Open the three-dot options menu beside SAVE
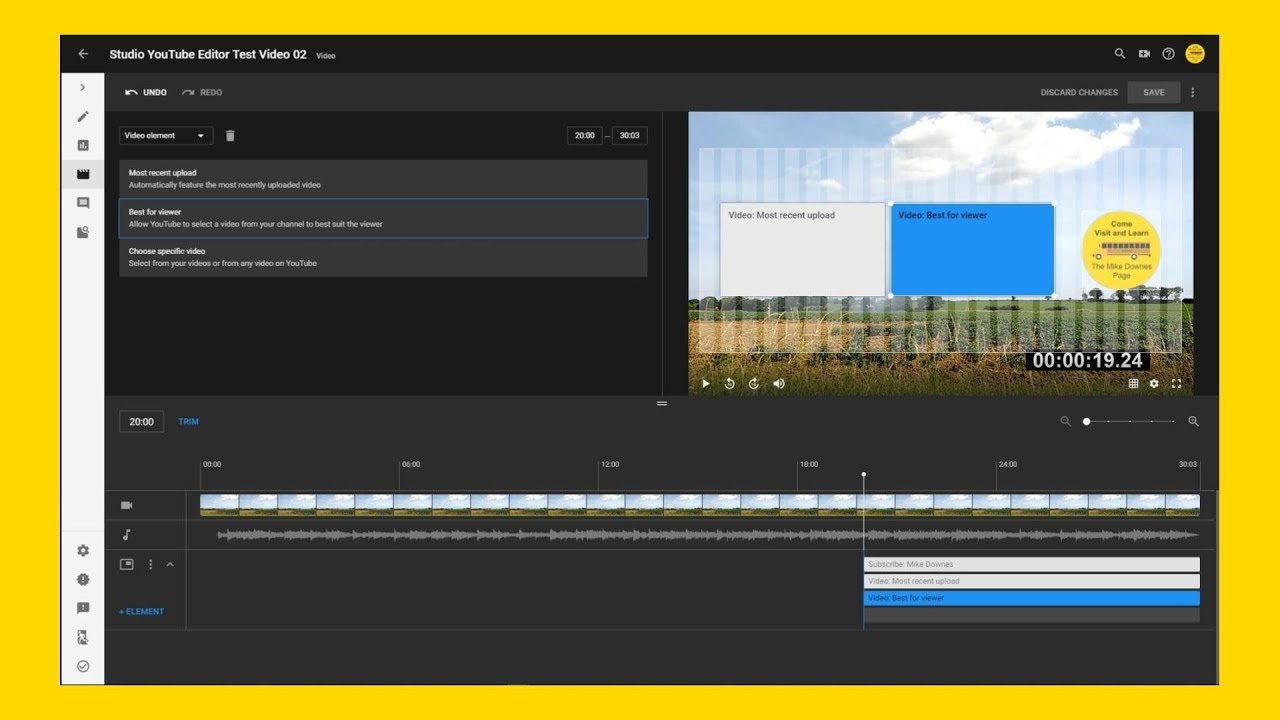The height and width of the screenshot is (720, 1280). coord(1192,92)
